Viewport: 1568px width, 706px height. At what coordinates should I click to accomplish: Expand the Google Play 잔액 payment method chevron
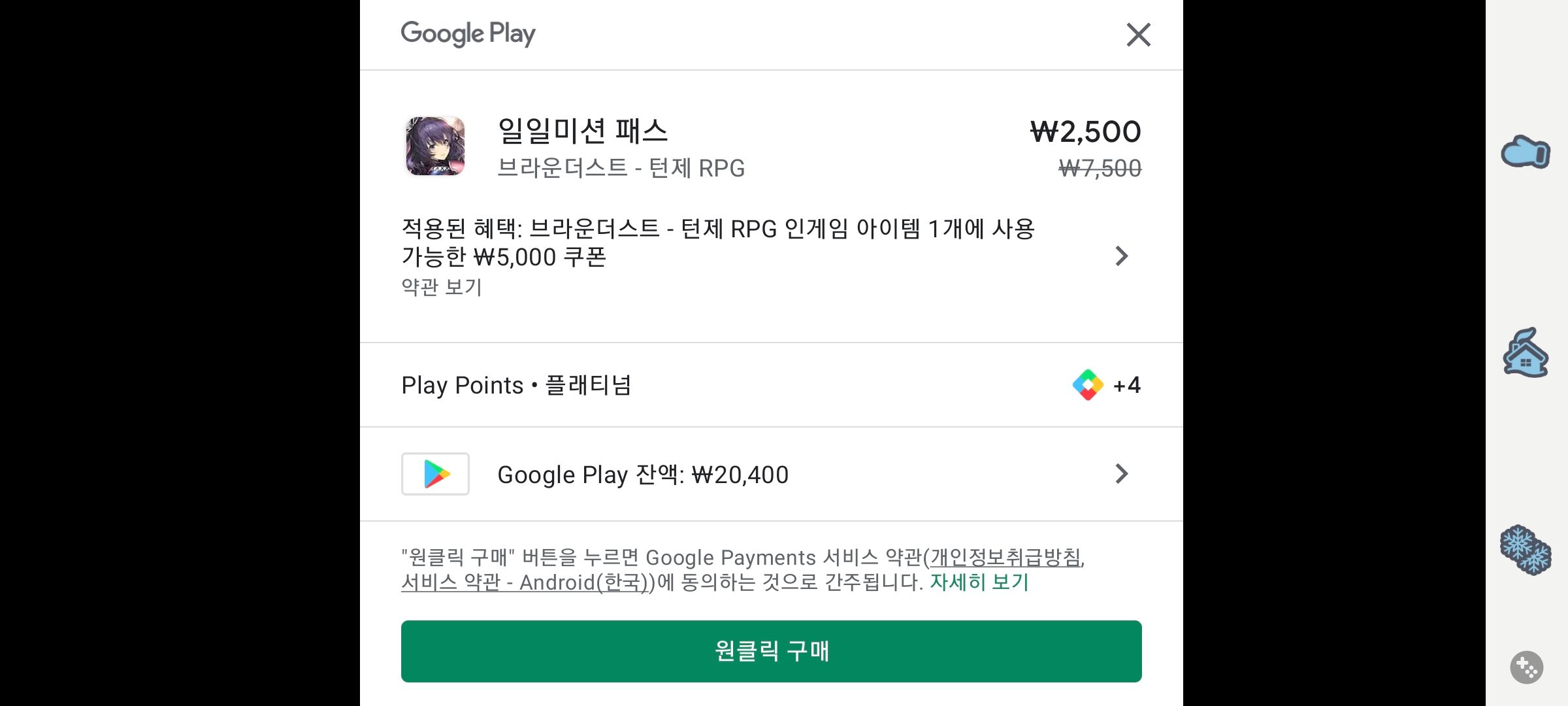[x=1121, y=474]
